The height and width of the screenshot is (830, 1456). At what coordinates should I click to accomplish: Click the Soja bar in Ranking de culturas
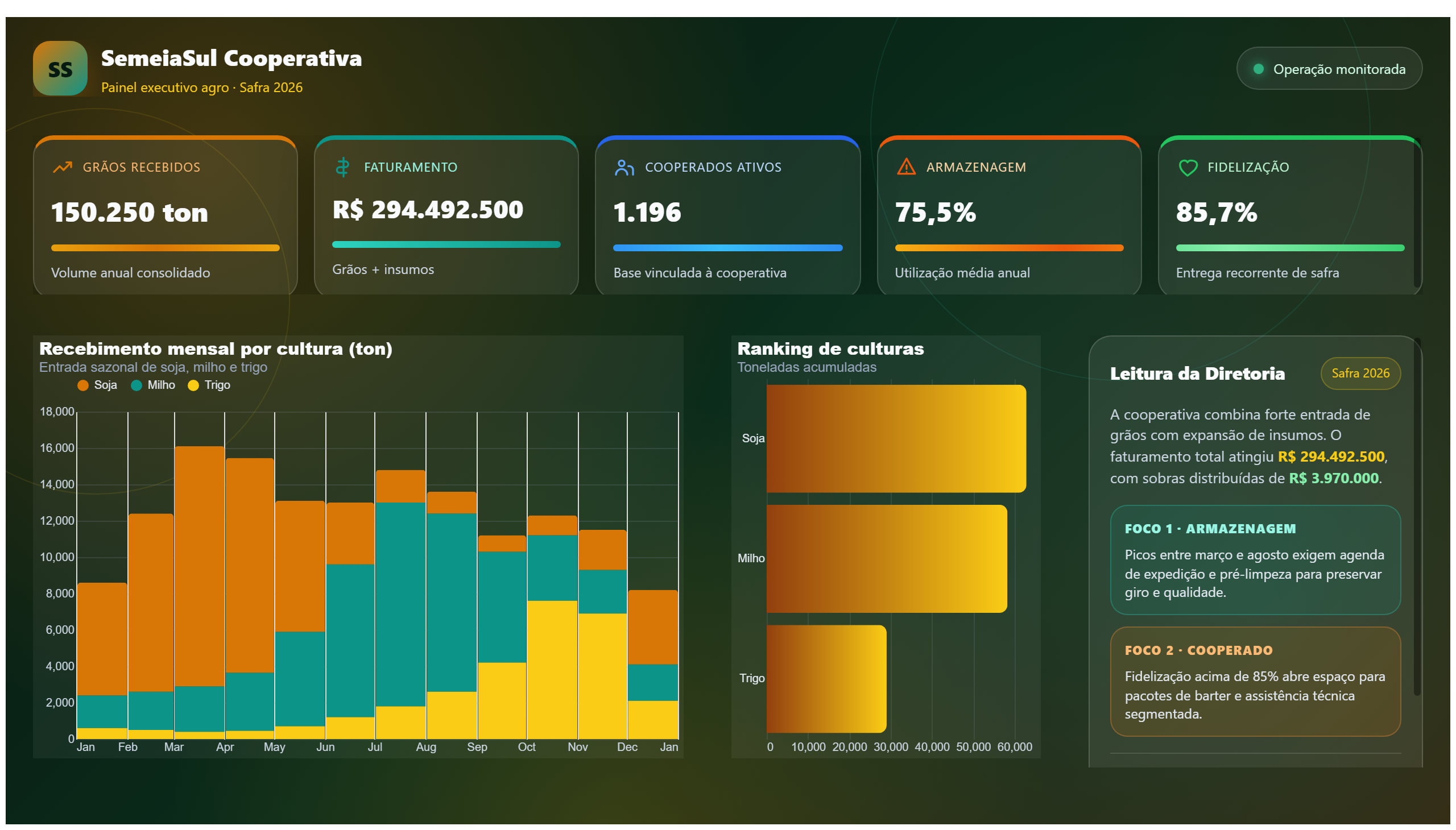896,438
